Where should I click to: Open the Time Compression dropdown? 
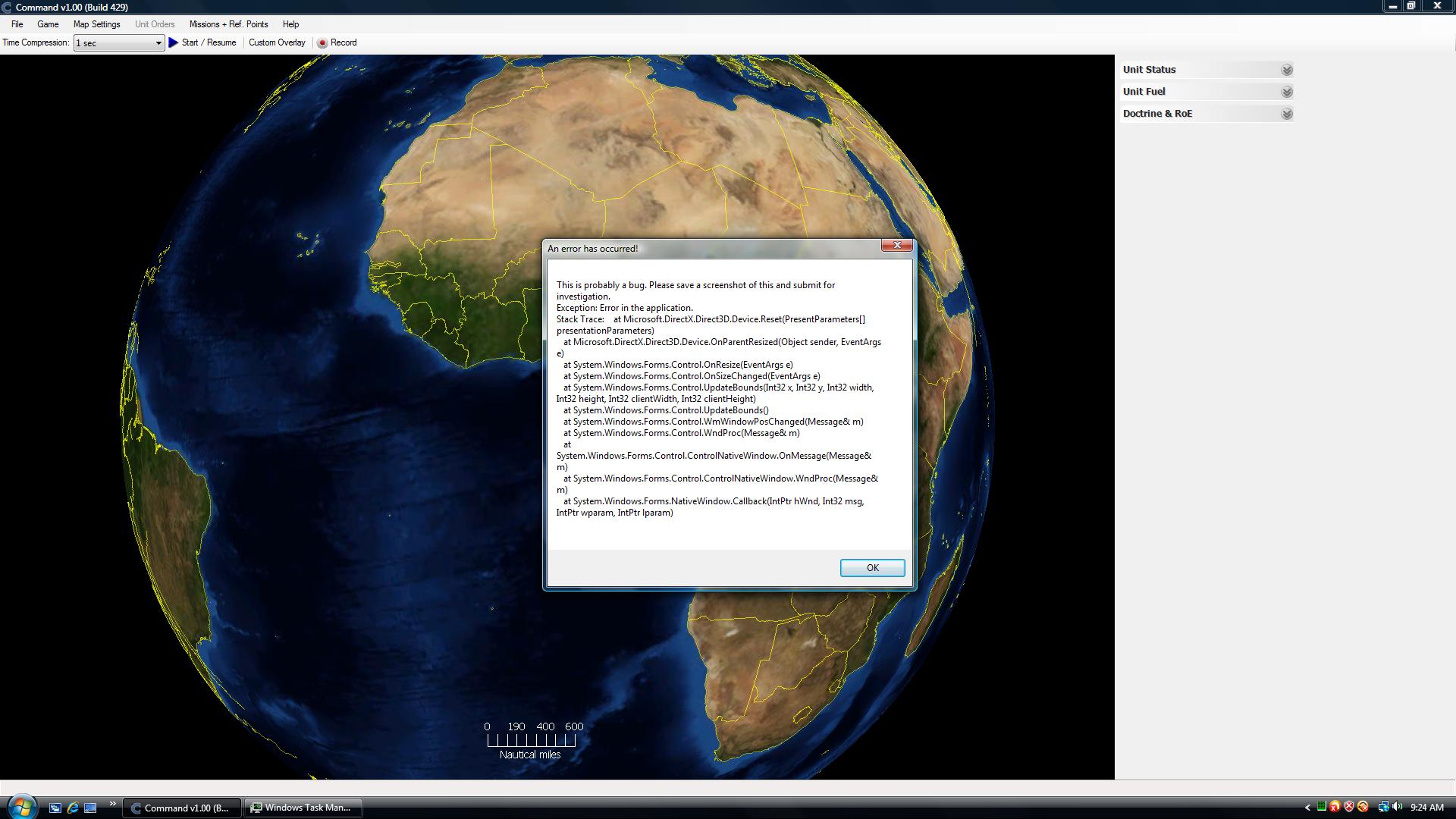[119, 43]
